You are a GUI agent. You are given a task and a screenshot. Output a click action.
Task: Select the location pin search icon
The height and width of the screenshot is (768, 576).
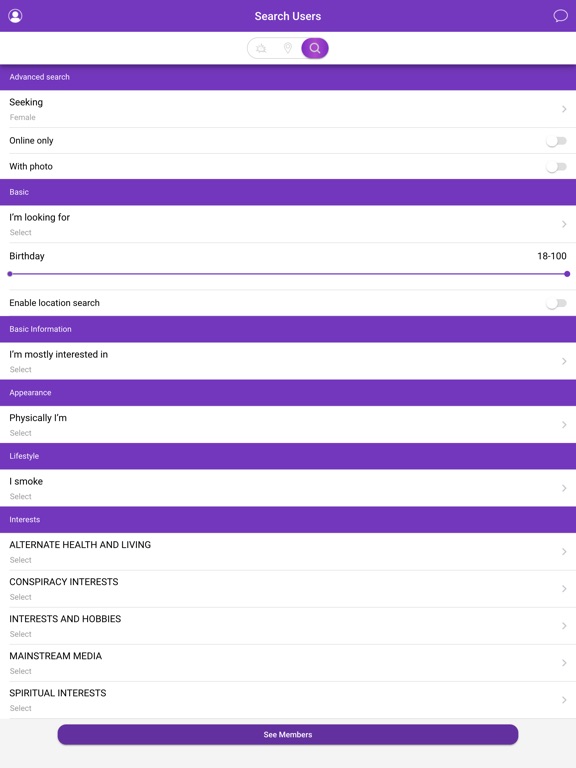point(288,48)
